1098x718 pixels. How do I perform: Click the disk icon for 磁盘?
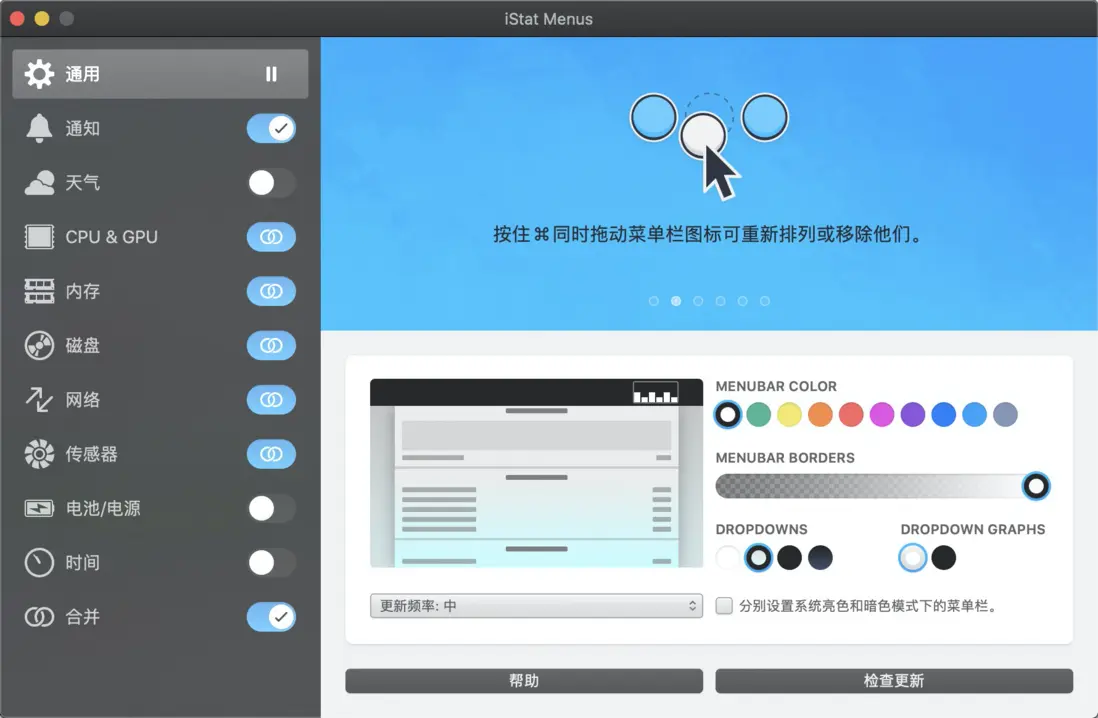click(39, 345)
